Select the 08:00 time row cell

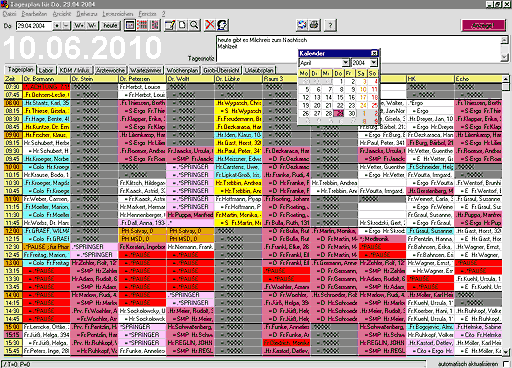(x=13, y=103)
